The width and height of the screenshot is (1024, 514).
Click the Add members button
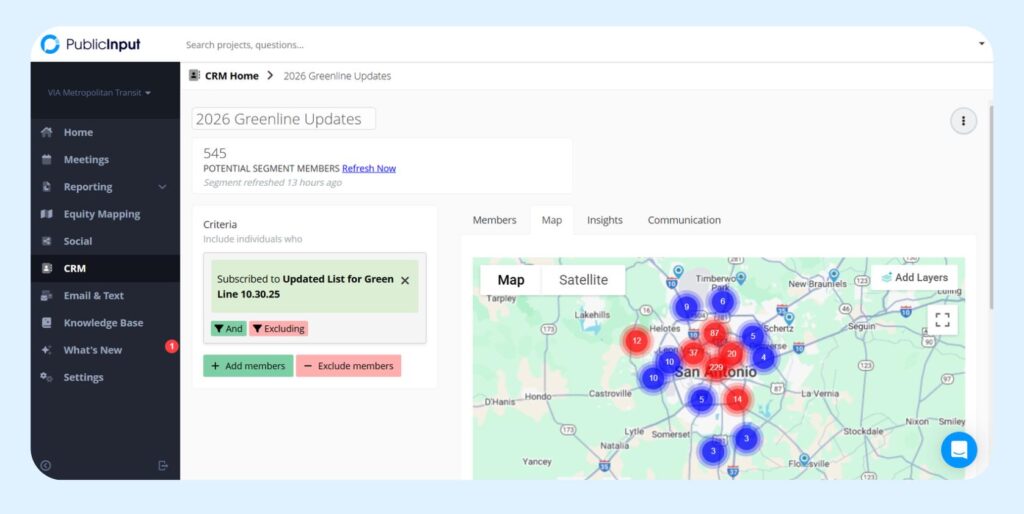pos(248,366)
